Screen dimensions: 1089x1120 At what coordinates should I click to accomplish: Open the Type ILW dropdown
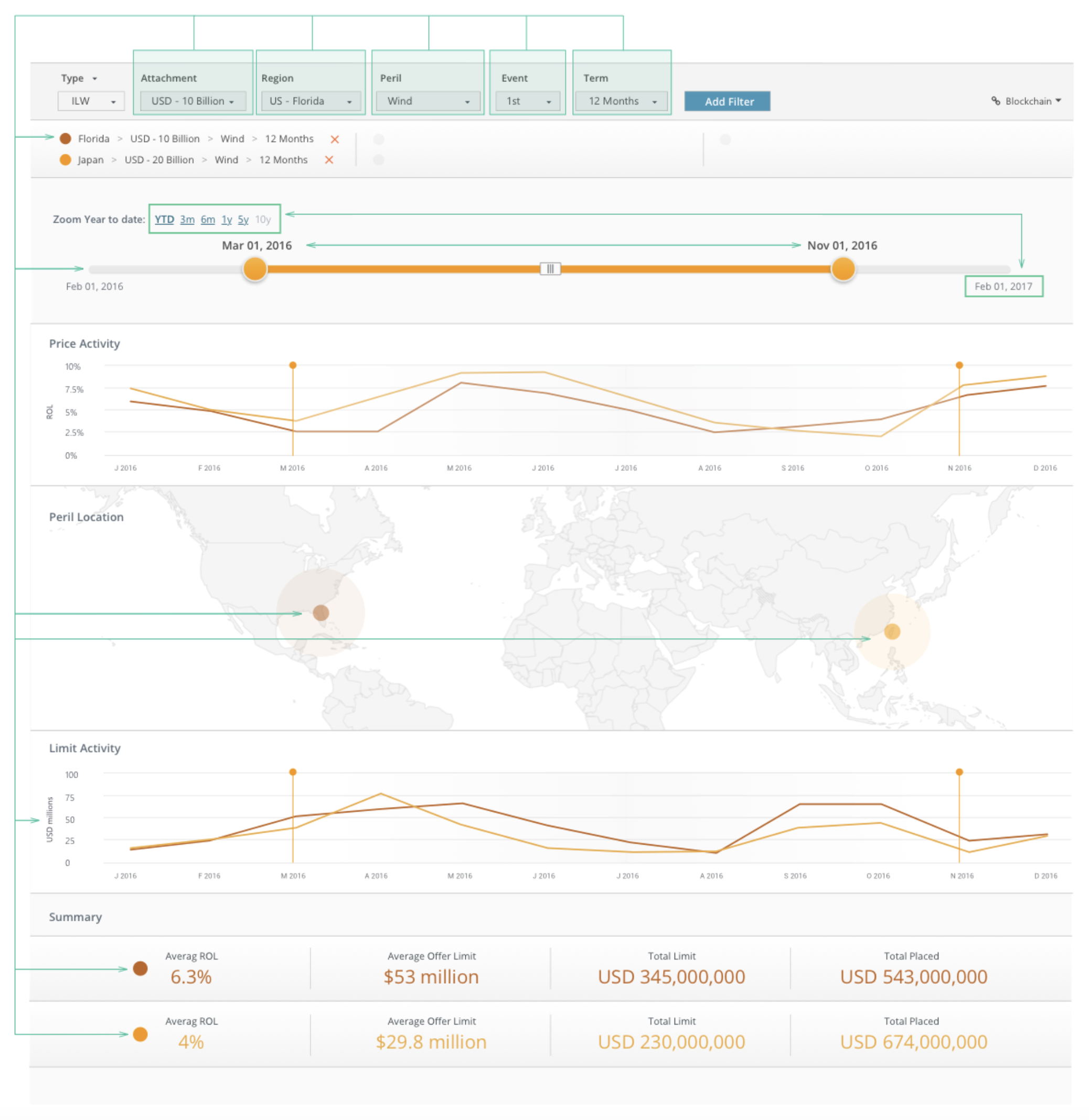[91, 101]
